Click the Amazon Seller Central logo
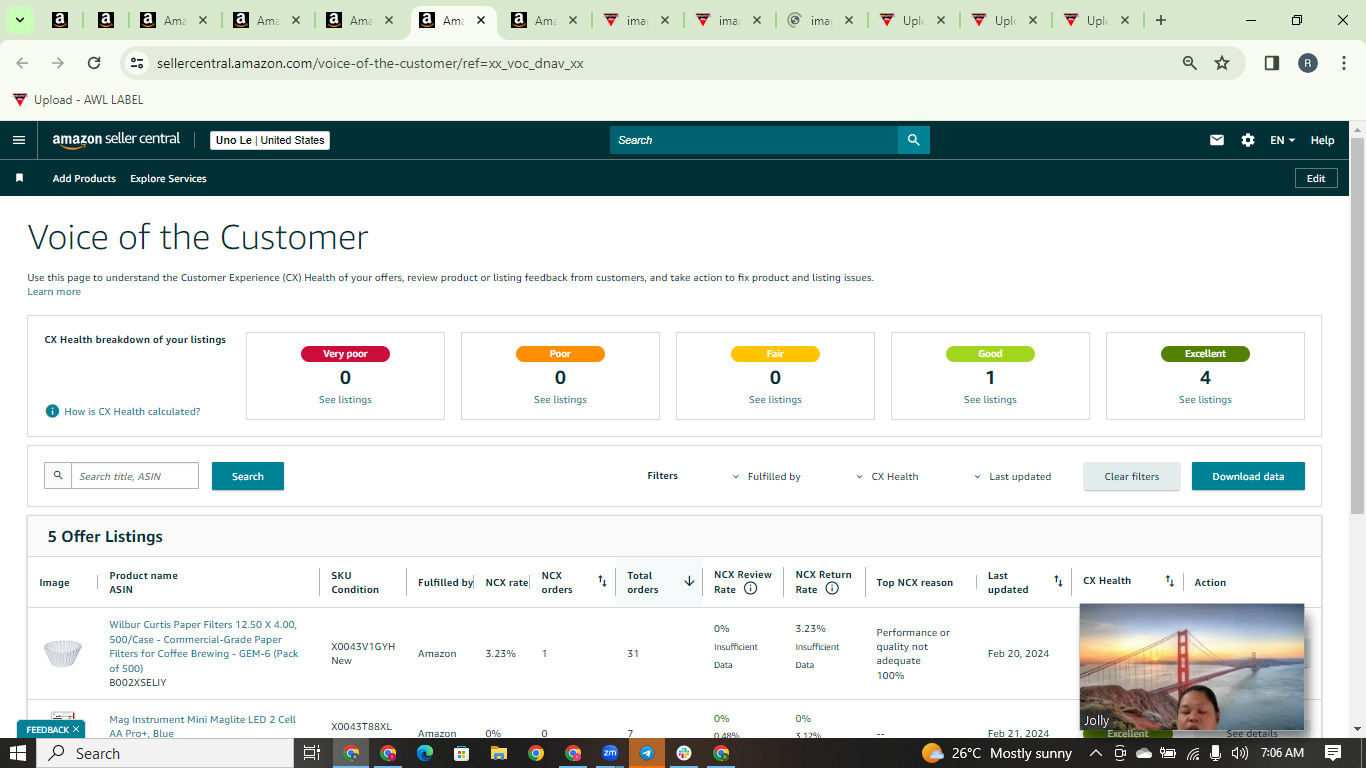Image resolution: width=1366 pixels, height=768 pixels. pyautogui.click(x=116, y=140)
